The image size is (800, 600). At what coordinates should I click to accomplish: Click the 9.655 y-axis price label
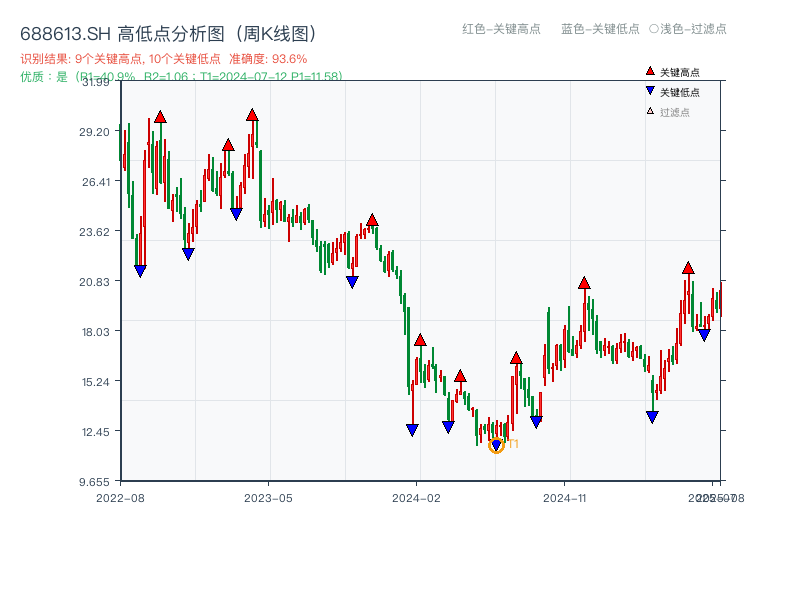point(94,482)
